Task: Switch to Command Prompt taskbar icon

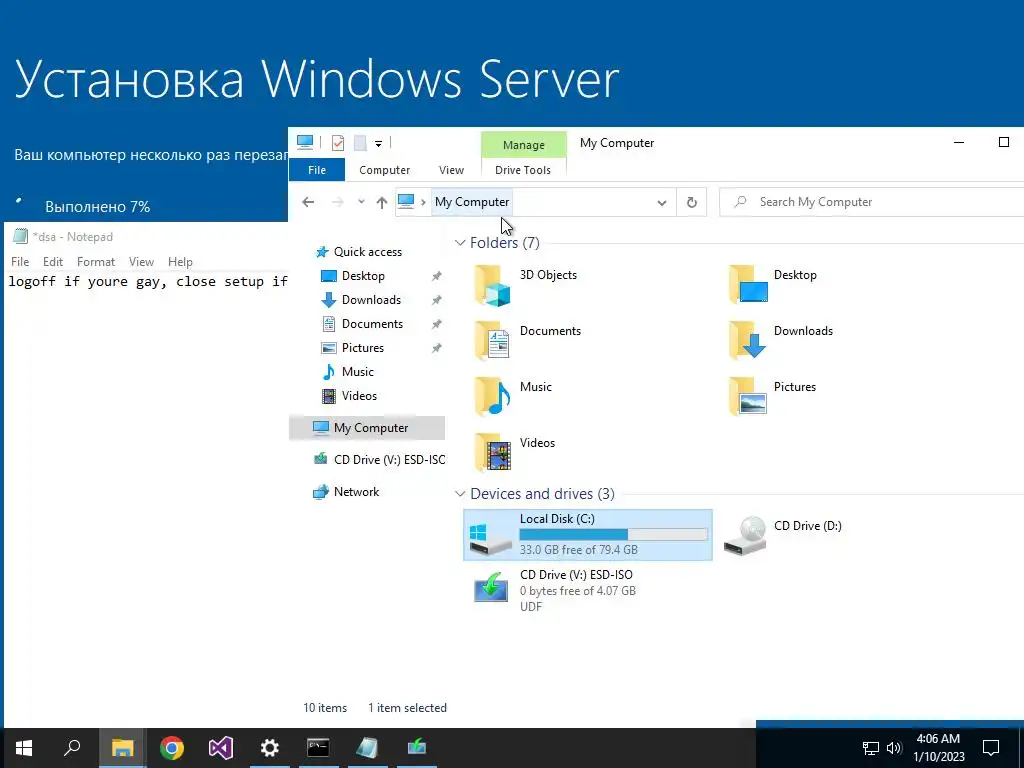Action: (318, 748)
